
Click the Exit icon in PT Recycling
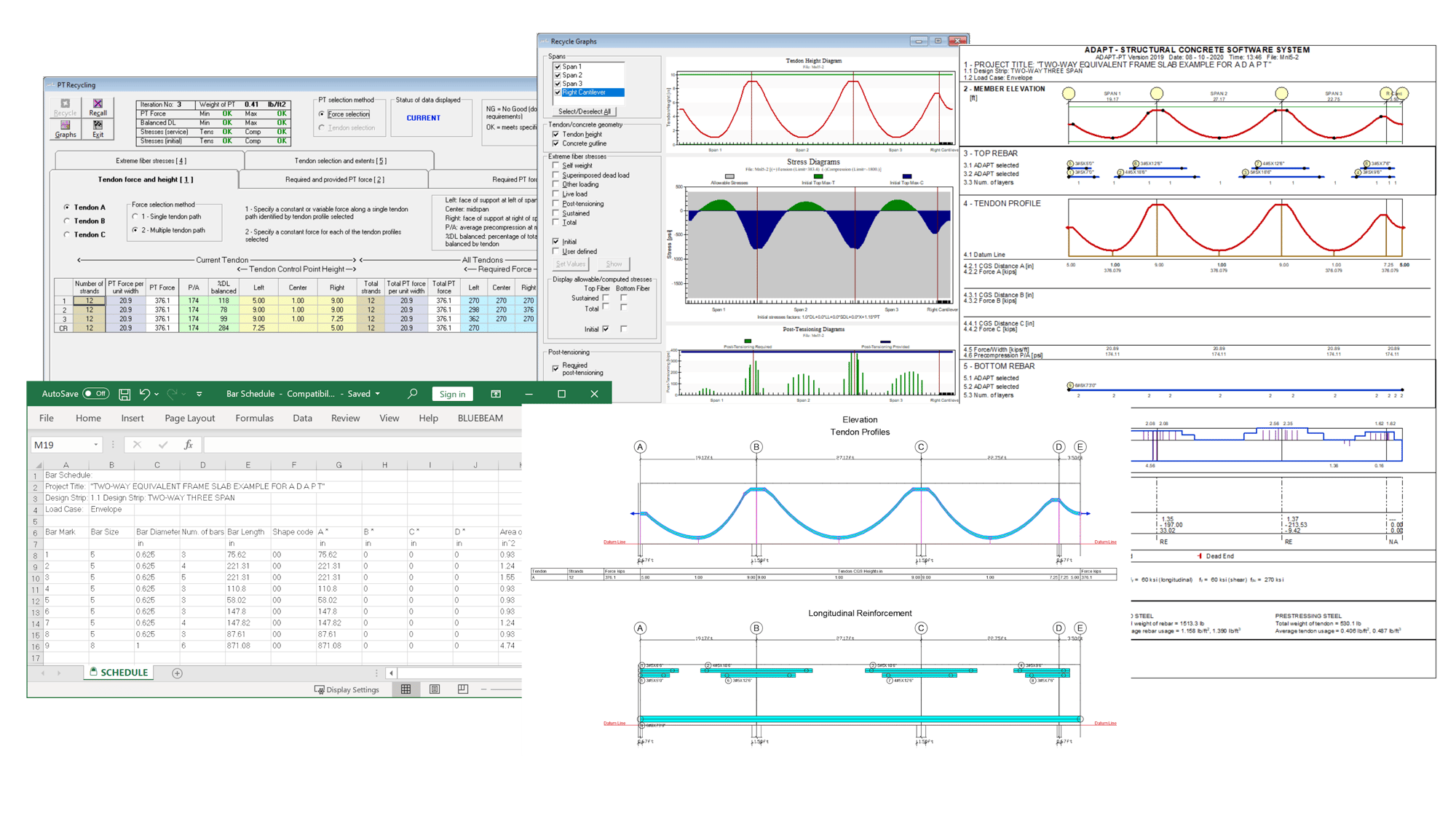point(98,126)
